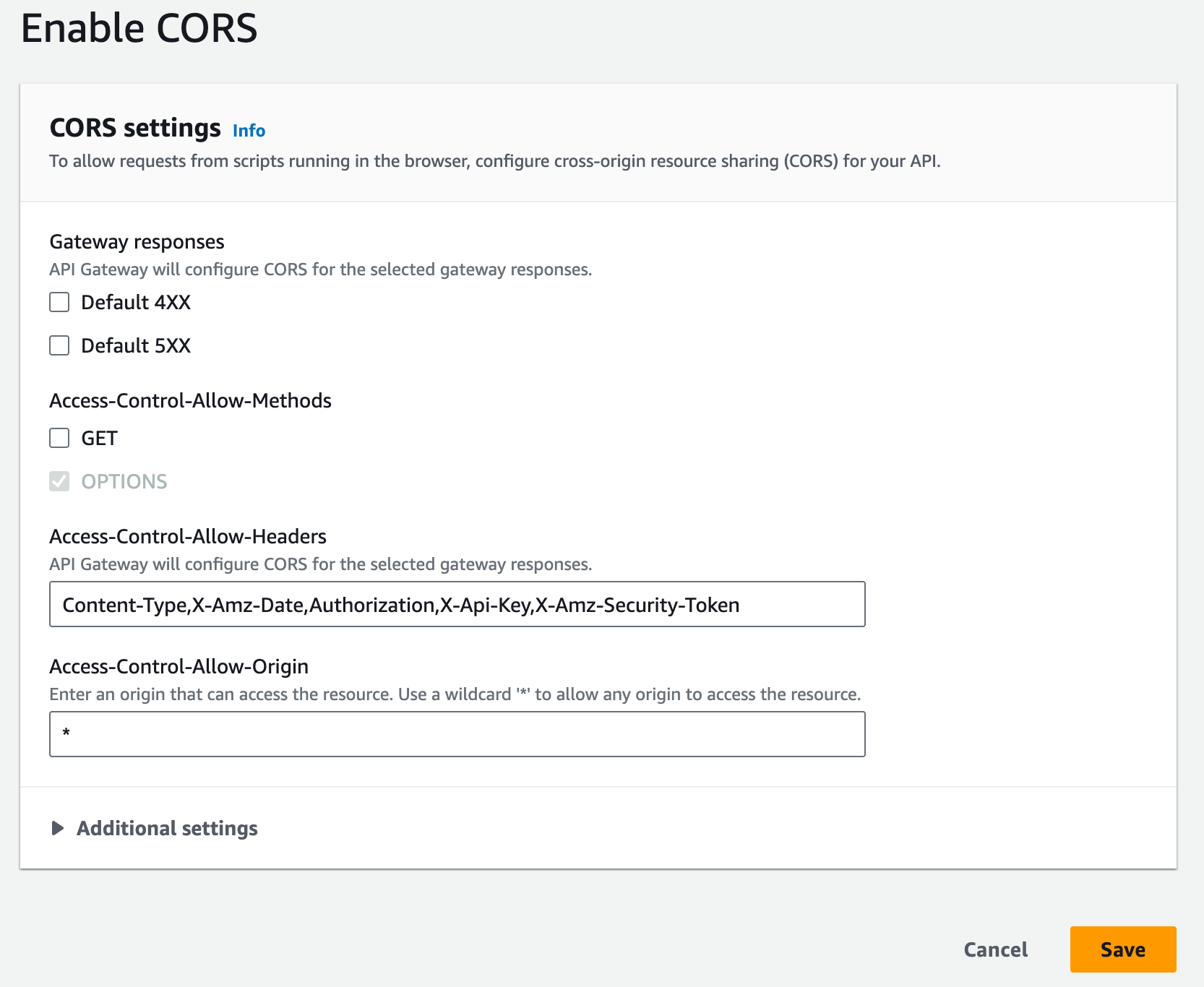Cancel the CORS configuration

tap(995, 949)
